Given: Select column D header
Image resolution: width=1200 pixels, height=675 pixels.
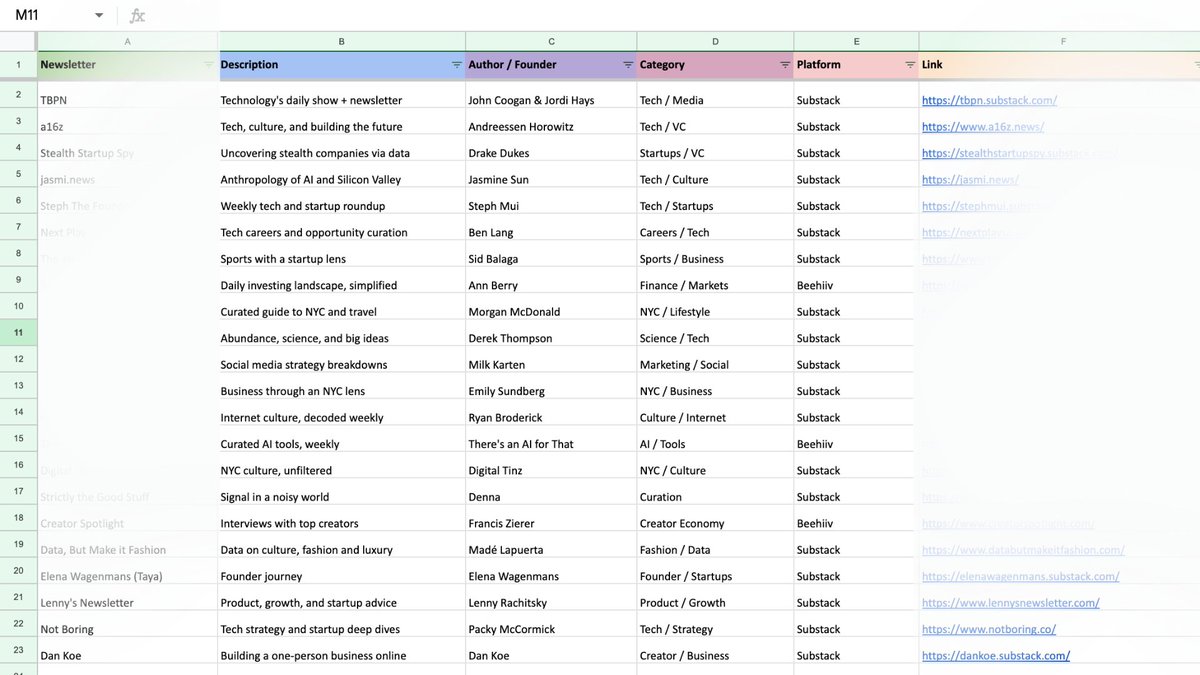Looking at the screenshot, I should coord(715,41).
